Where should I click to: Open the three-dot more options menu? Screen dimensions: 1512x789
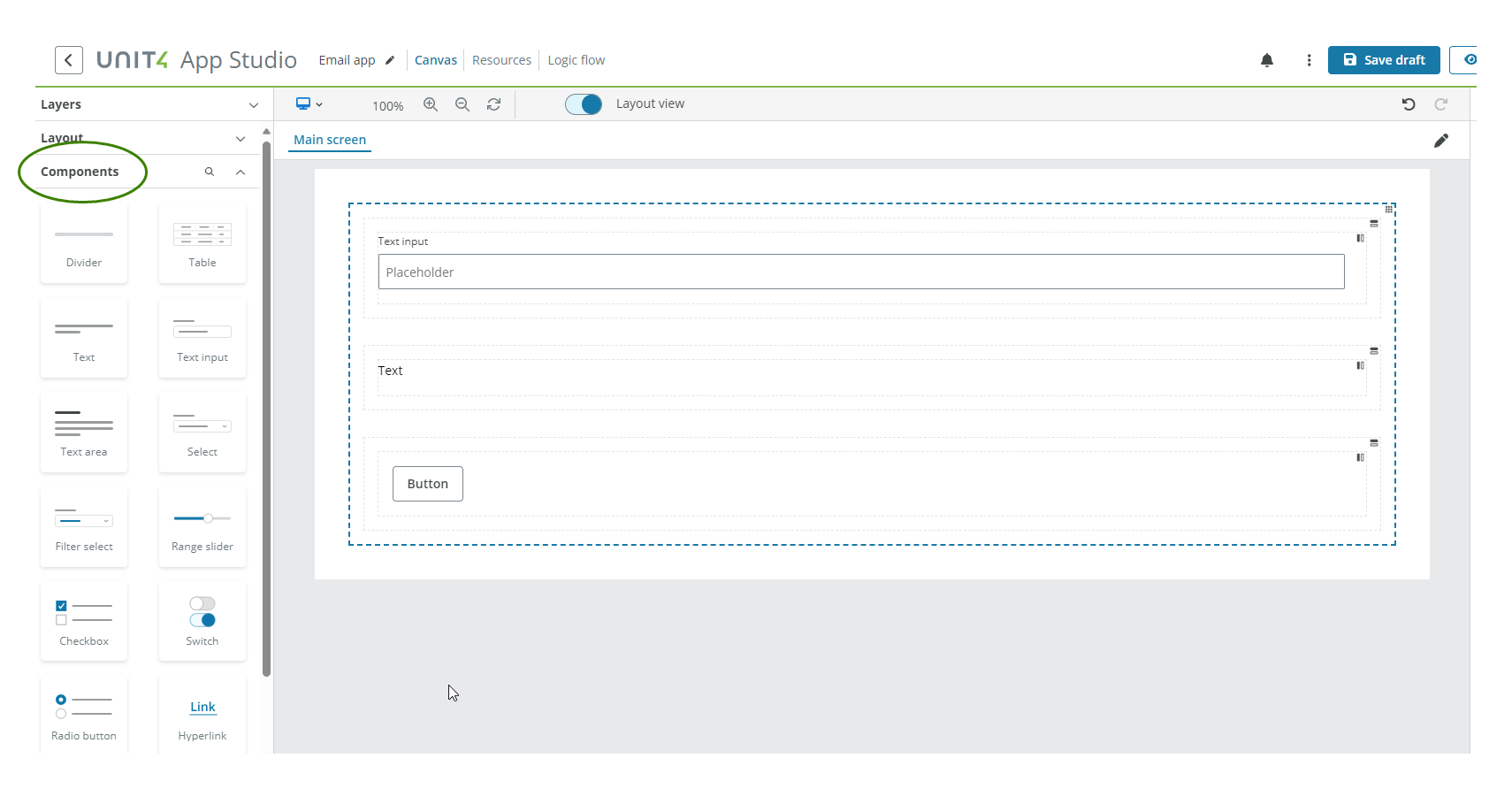coord(1309,60)
